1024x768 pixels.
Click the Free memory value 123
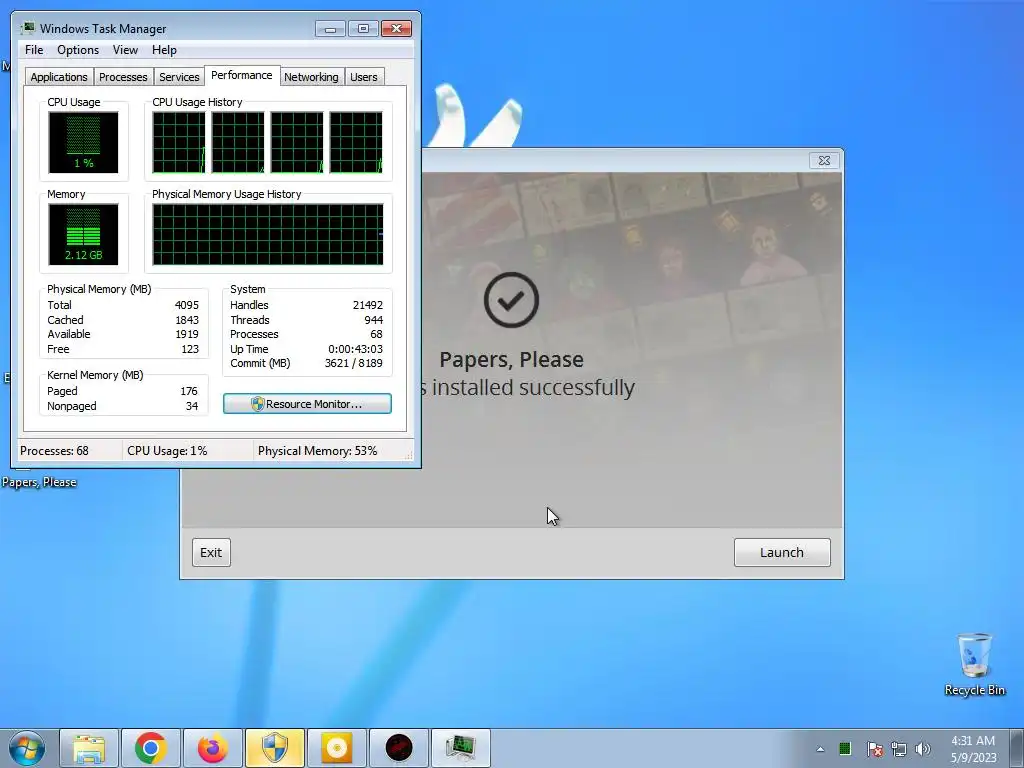(190, 349)
